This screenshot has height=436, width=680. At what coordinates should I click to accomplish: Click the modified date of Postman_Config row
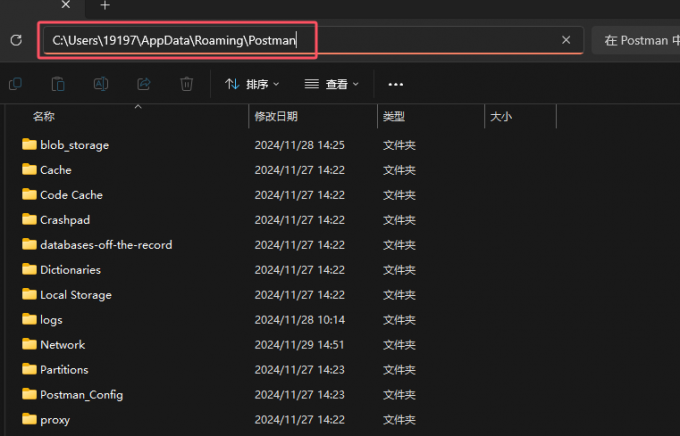click(x=300, y=395)
